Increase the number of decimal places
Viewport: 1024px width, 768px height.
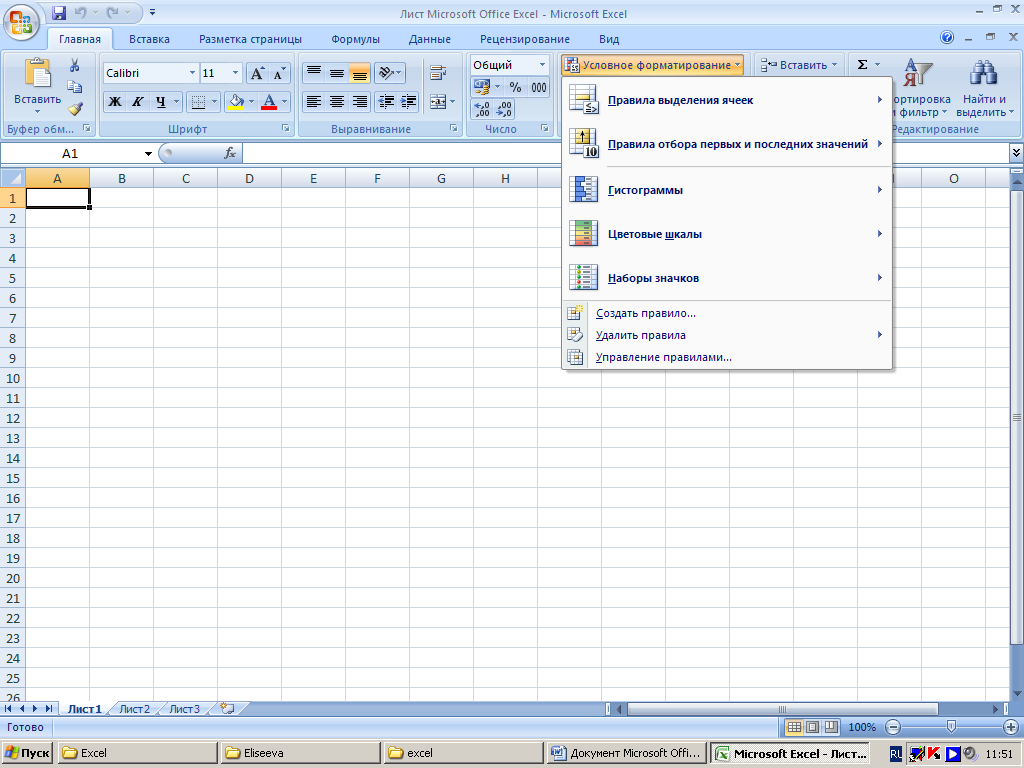[x=482, y=109]
